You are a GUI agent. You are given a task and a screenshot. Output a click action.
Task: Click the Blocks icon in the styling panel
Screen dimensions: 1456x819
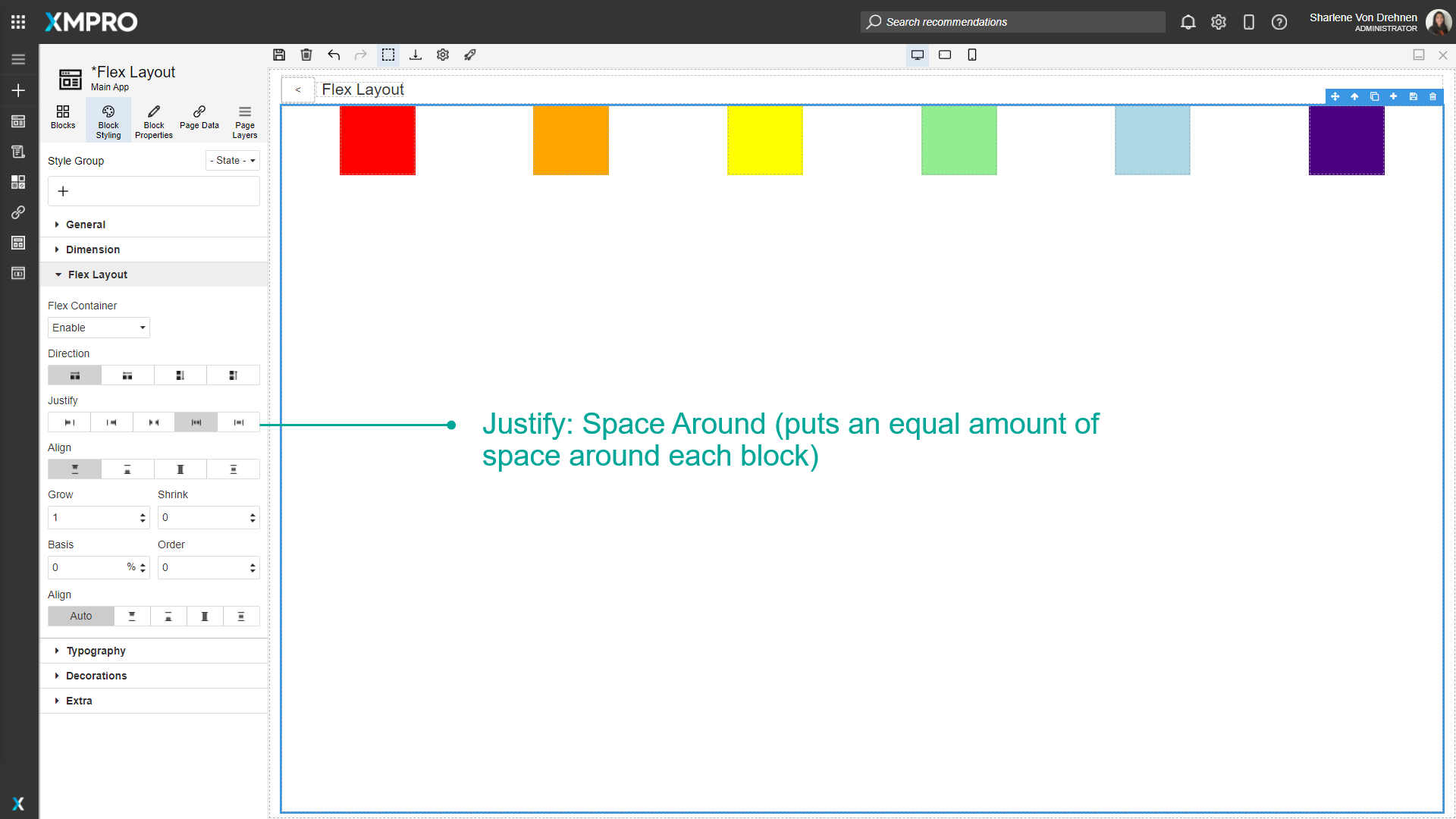coord(62,120)
